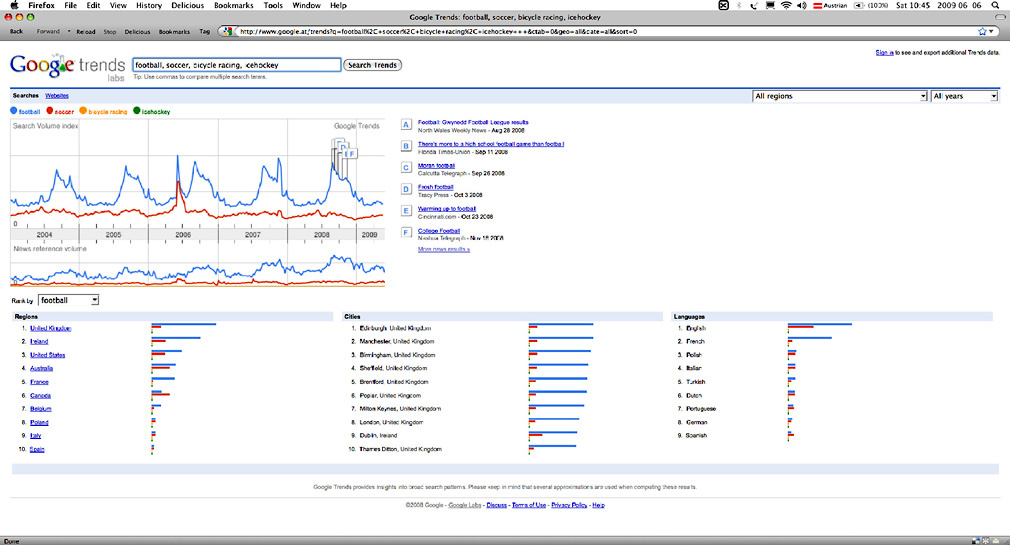Click news marker icon A
This screenshot has height=545, width=1010.
pos(406,125)
